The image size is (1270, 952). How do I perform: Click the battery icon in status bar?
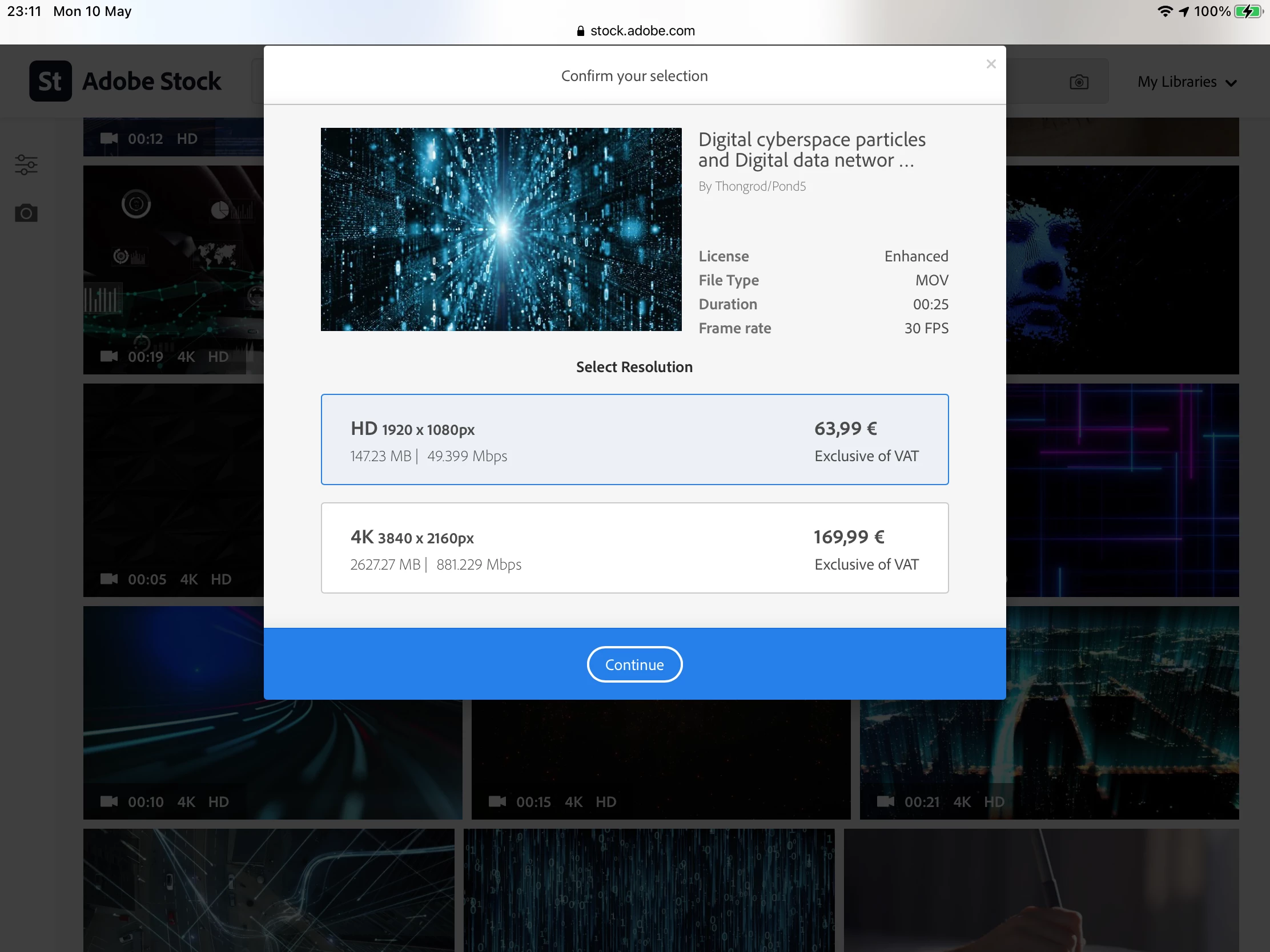[x=1248, y=11]
